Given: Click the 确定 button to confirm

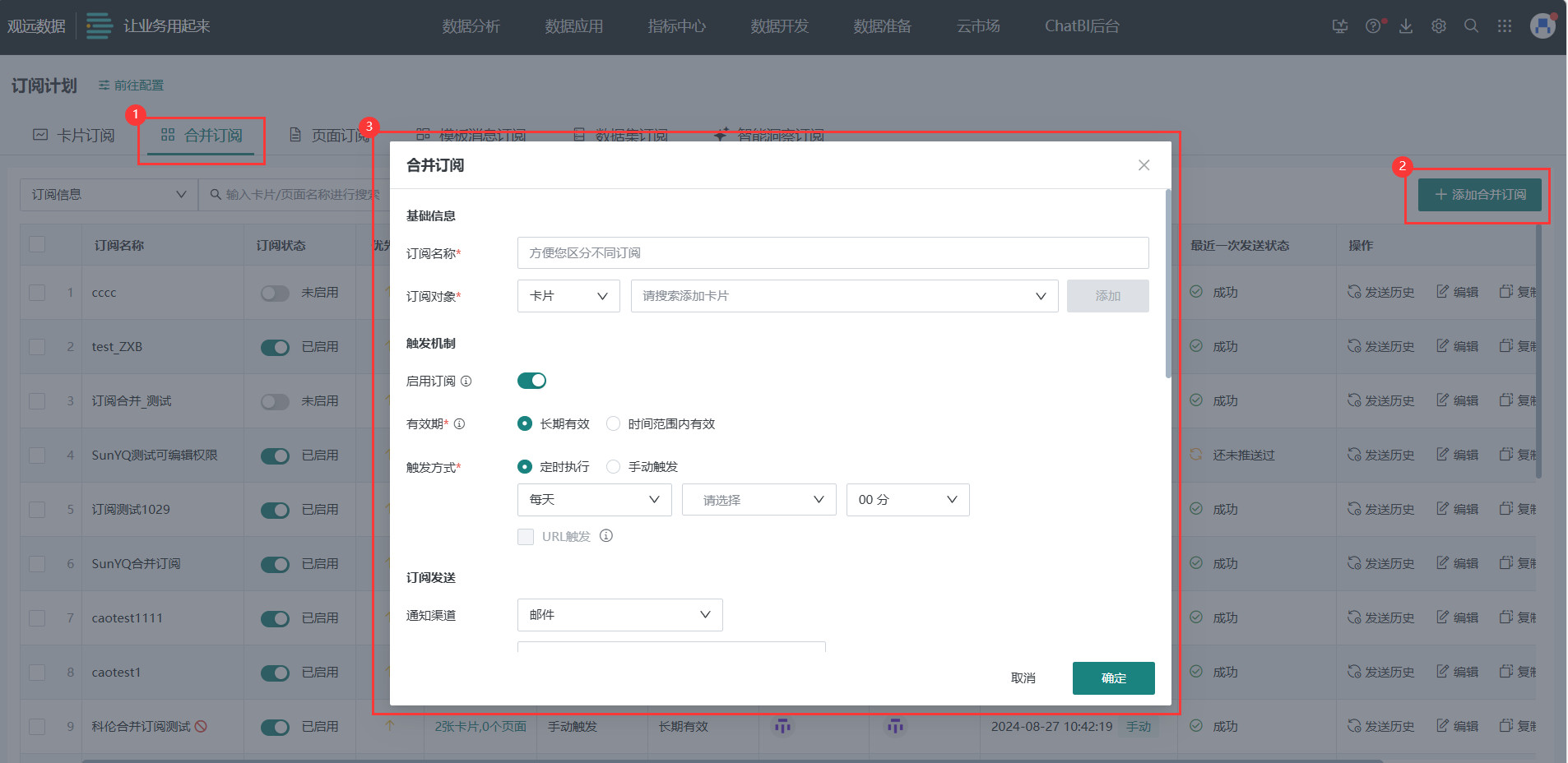Looking at the screenshot, I should (x=1113, y=677).
